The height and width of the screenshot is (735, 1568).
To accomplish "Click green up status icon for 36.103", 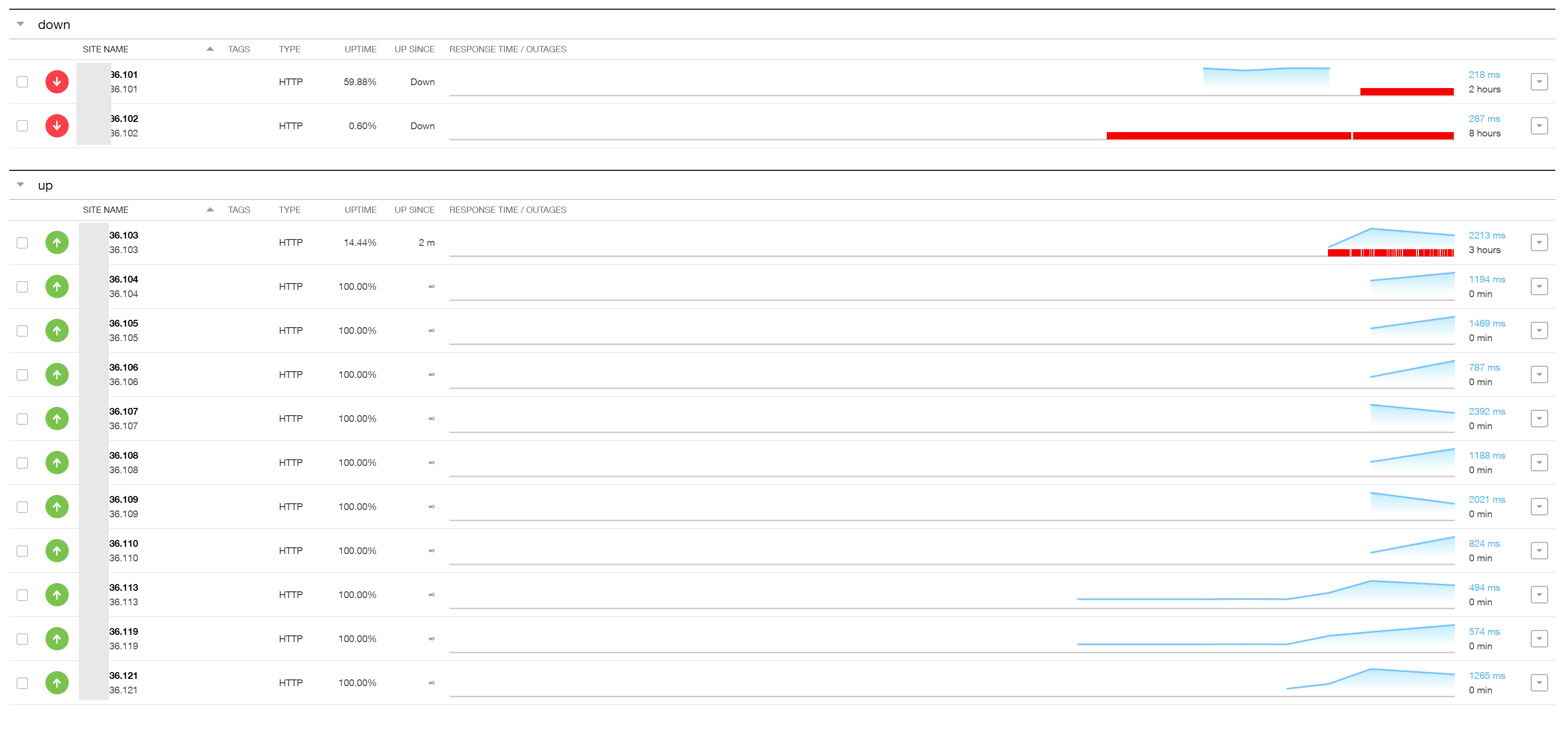I will tap(57, 243).
